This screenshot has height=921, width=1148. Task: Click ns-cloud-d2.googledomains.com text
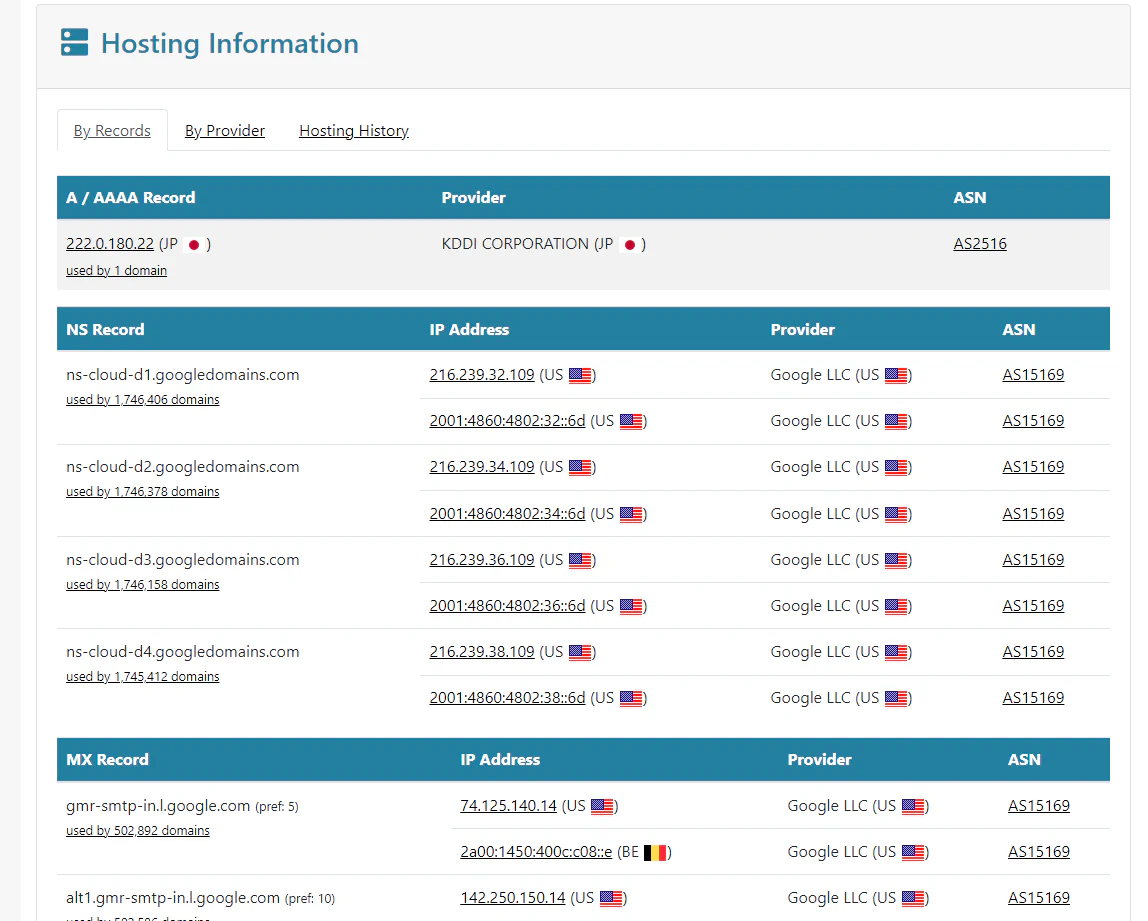tap(182, 467)
